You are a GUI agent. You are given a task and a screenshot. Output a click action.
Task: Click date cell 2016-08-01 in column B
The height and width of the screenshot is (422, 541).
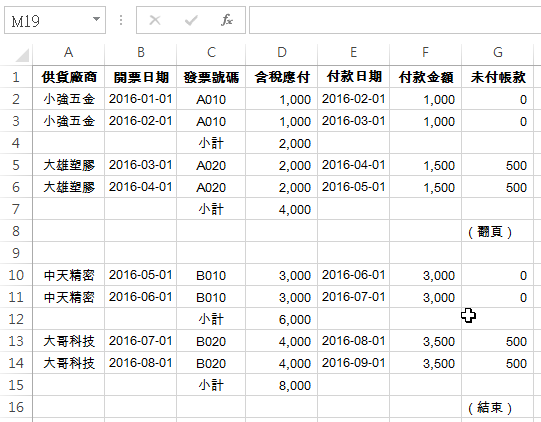tap(140, 363)
